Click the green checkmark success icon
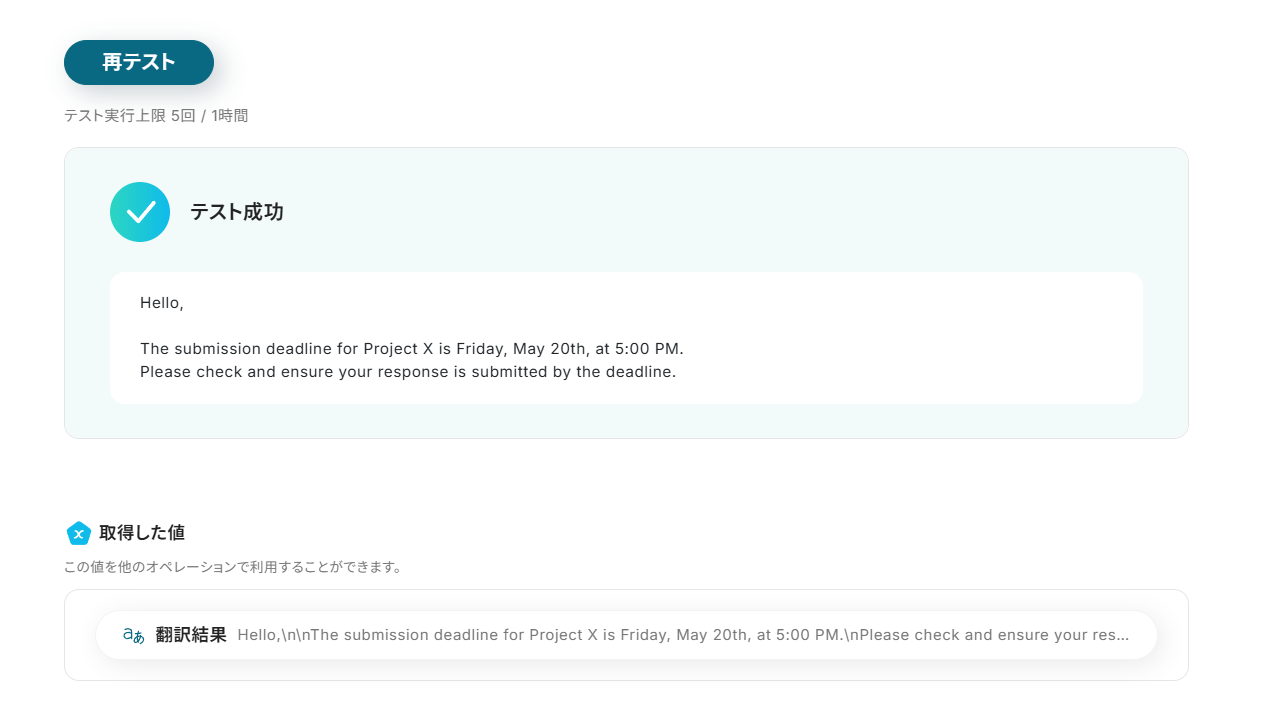The width and height of the screenshot is (1271, 726). coord(140,212)
